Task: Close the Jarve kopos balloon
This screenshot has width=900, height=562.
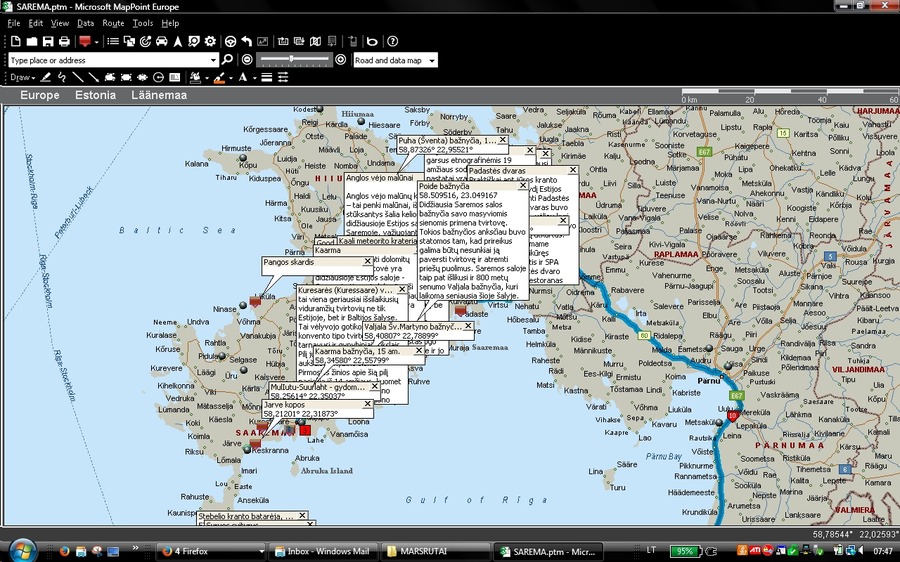Action: coord(367,404)
